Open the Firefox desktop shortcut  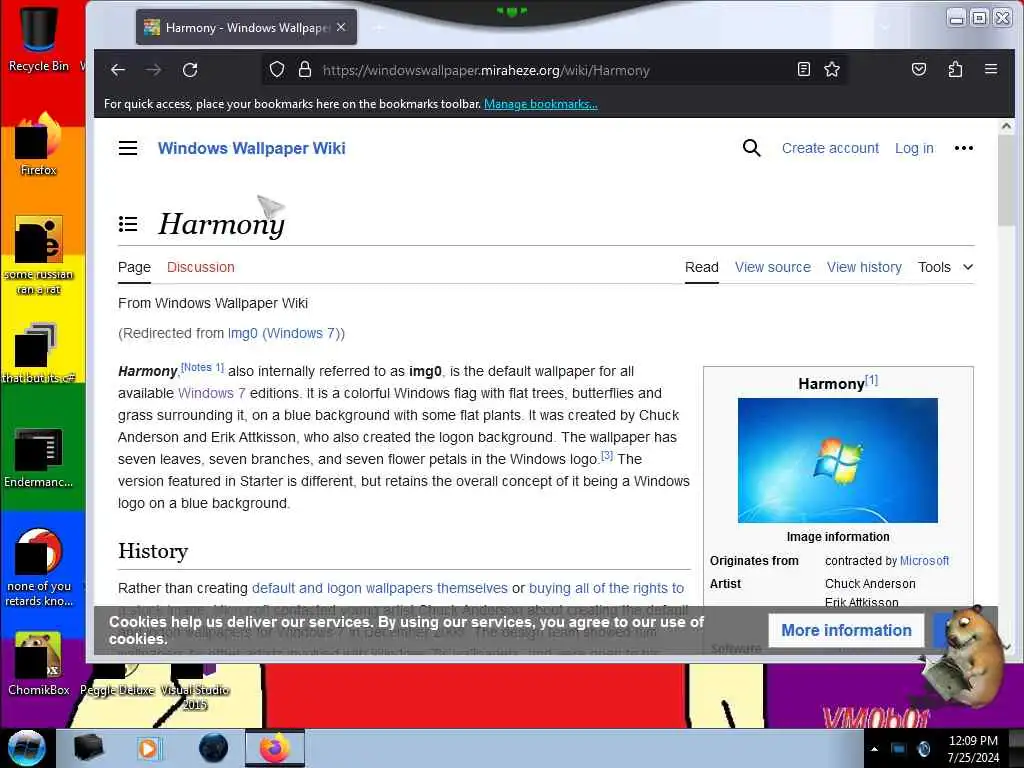[x=39, y=144]
